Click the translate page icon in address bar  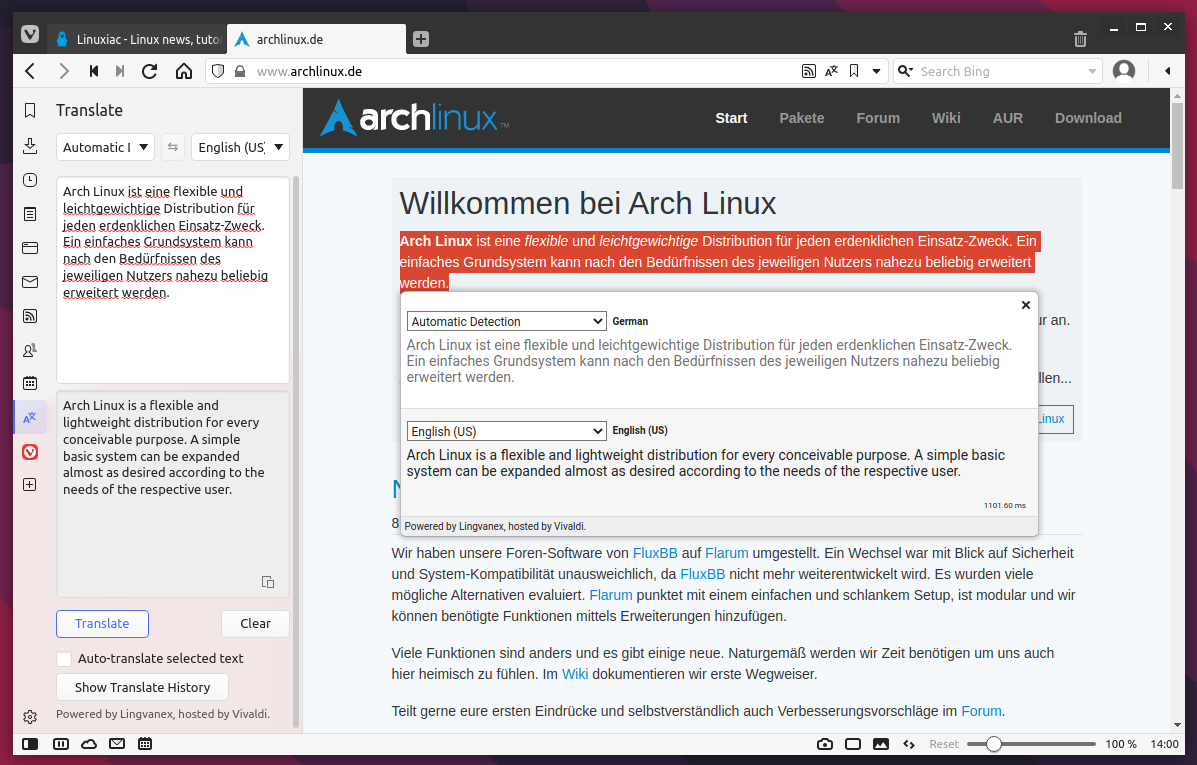point(831,71)
